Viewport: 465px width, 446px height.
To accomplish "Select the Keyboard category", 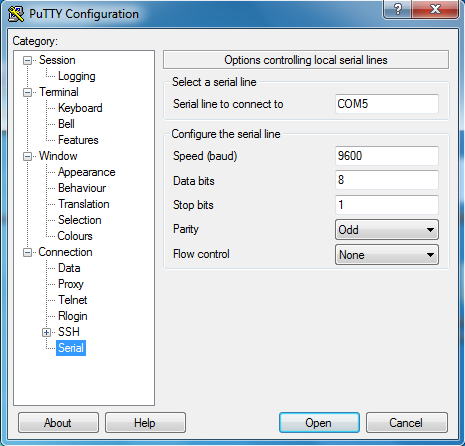I will point(80,108).
